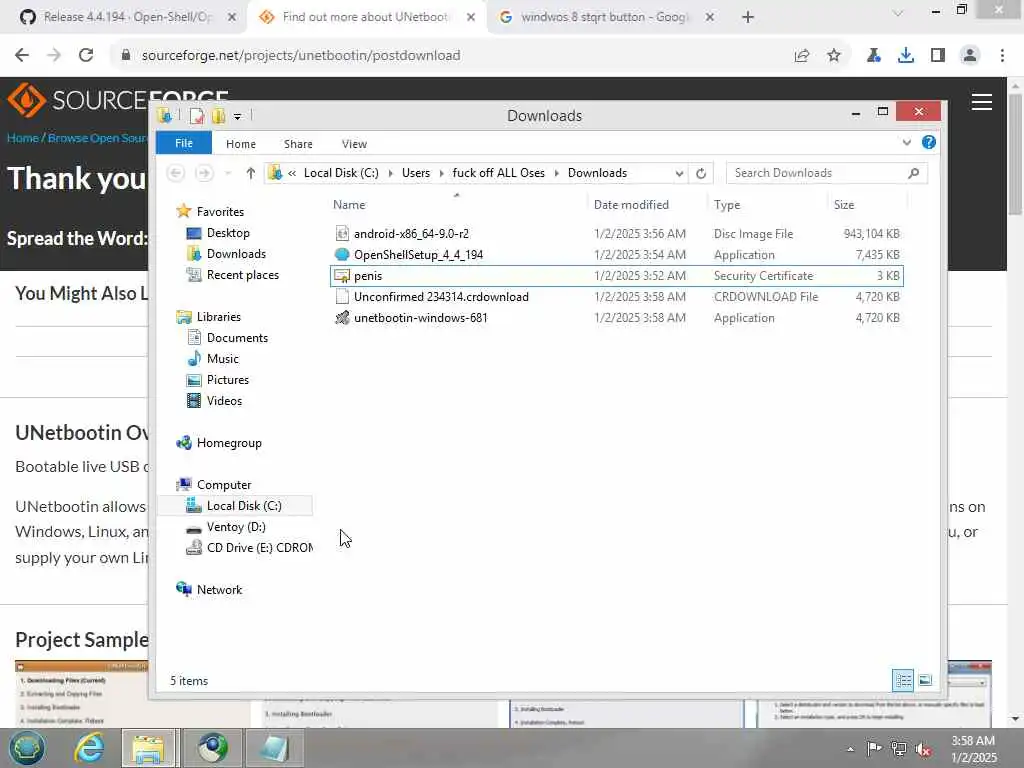Click File Explorer taskbar icon
The width and height of the screenshot is (1024, 768).
148,748
